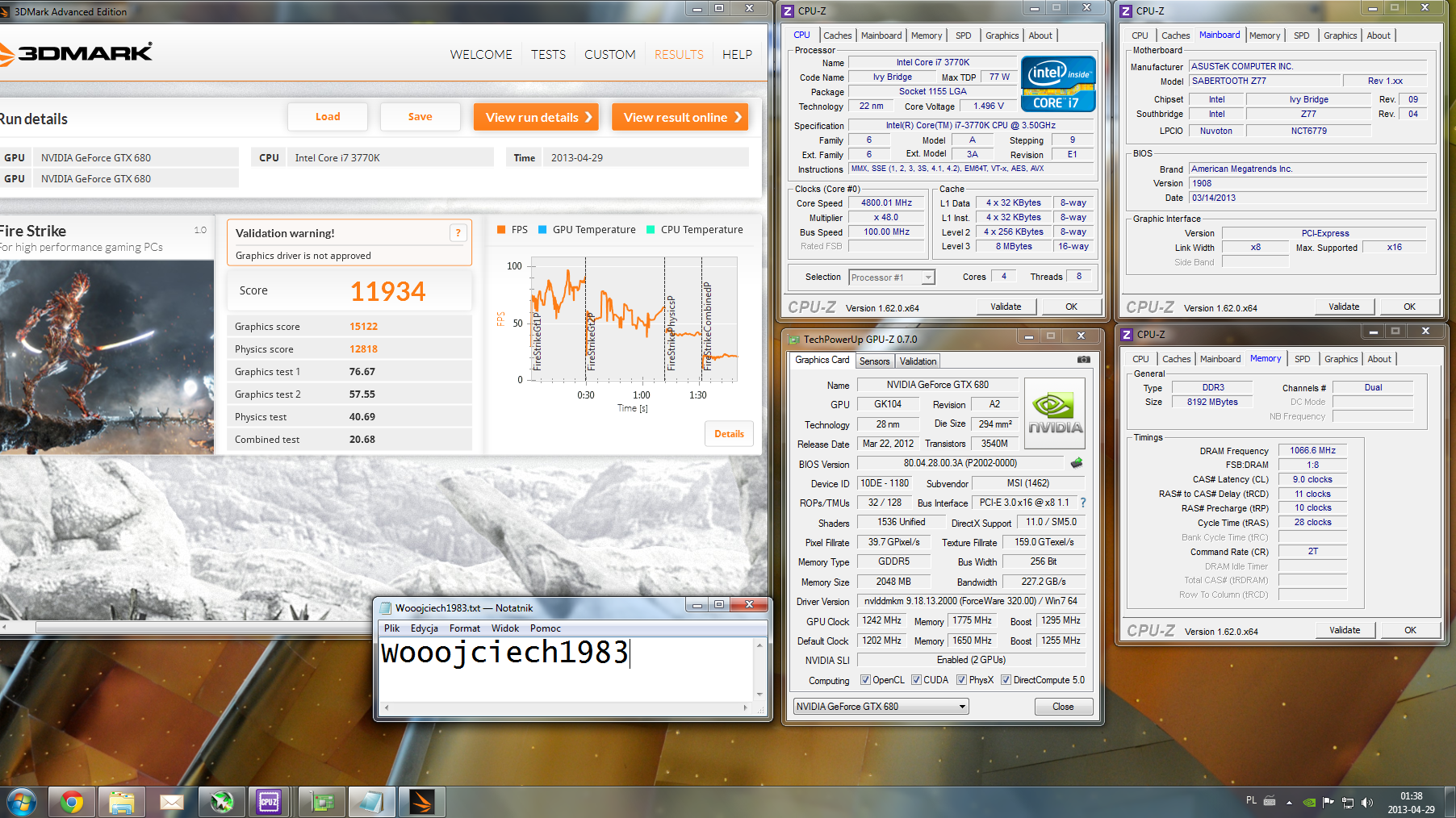1456x818 pixels.
Task: Click the NVIDIA tray icon
Action: [1309, 802]
